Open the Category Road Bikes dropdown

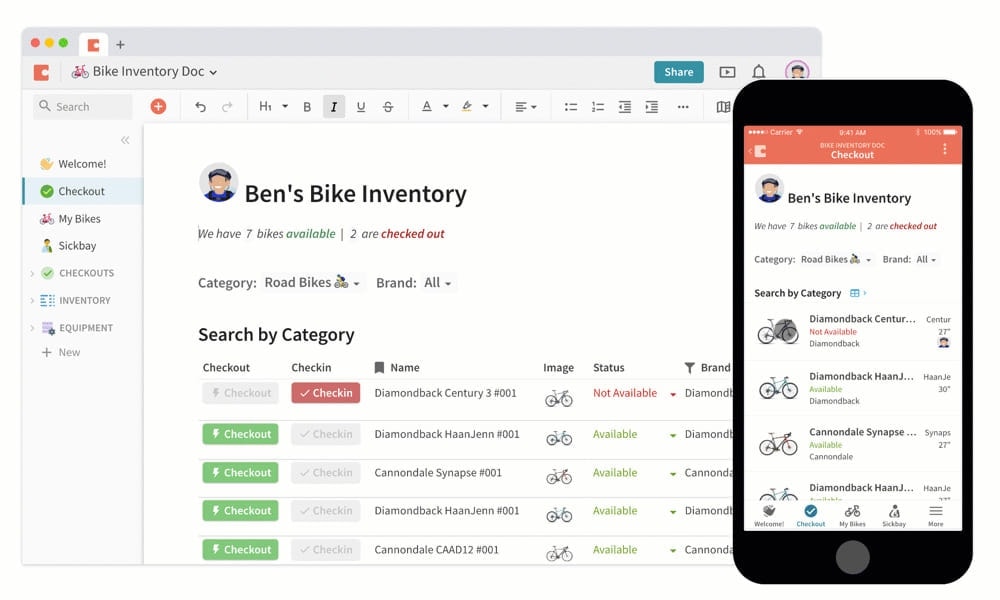[312, 282]
